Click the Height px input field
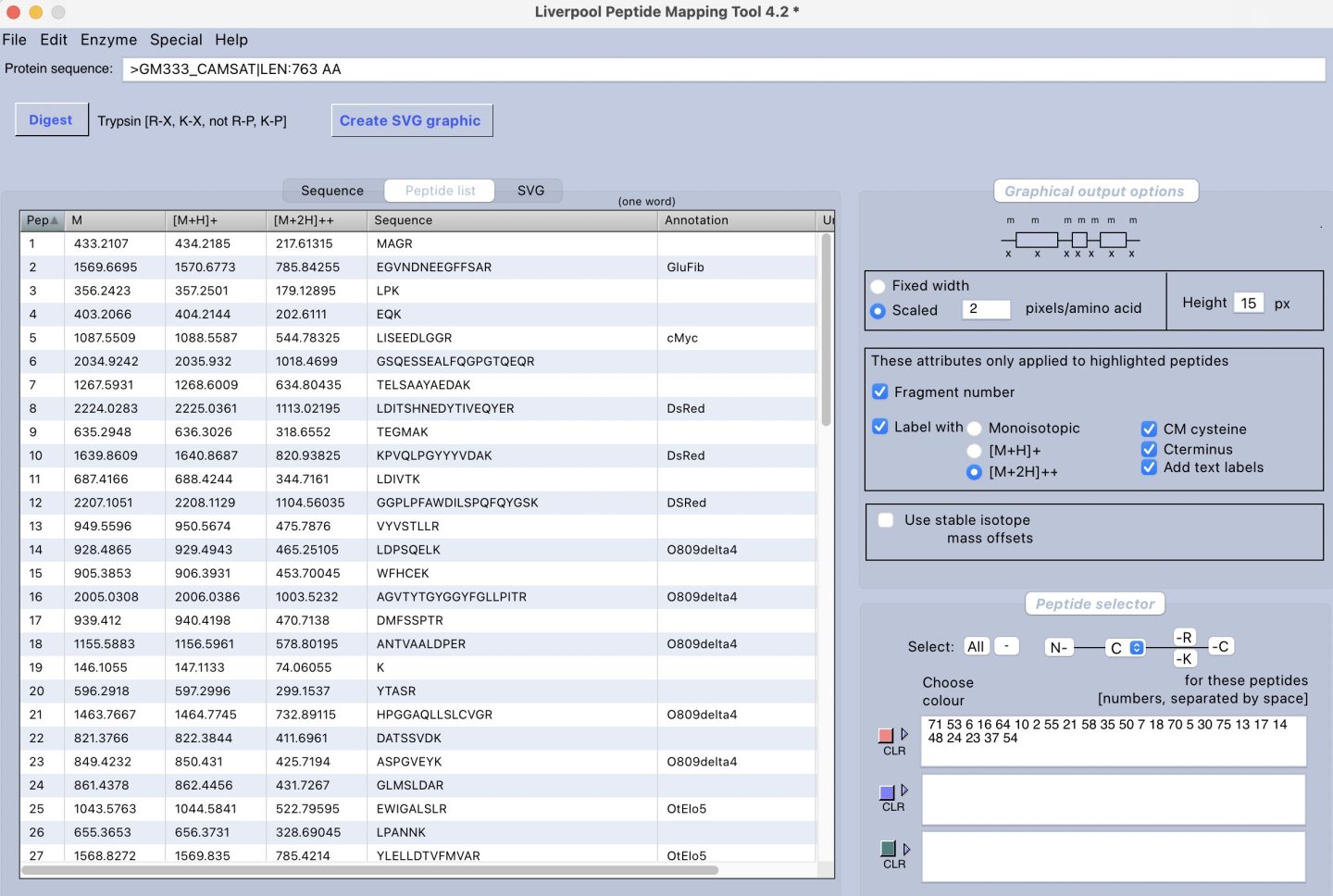 (1249, 303)
